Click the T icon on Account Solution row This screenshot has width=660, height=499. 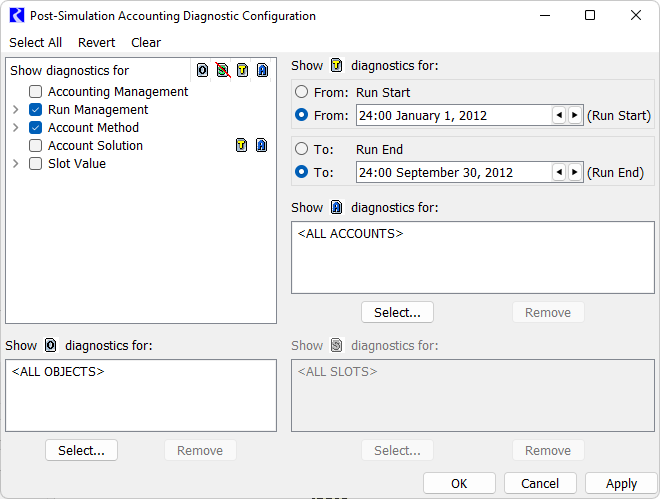click(242, 145)
